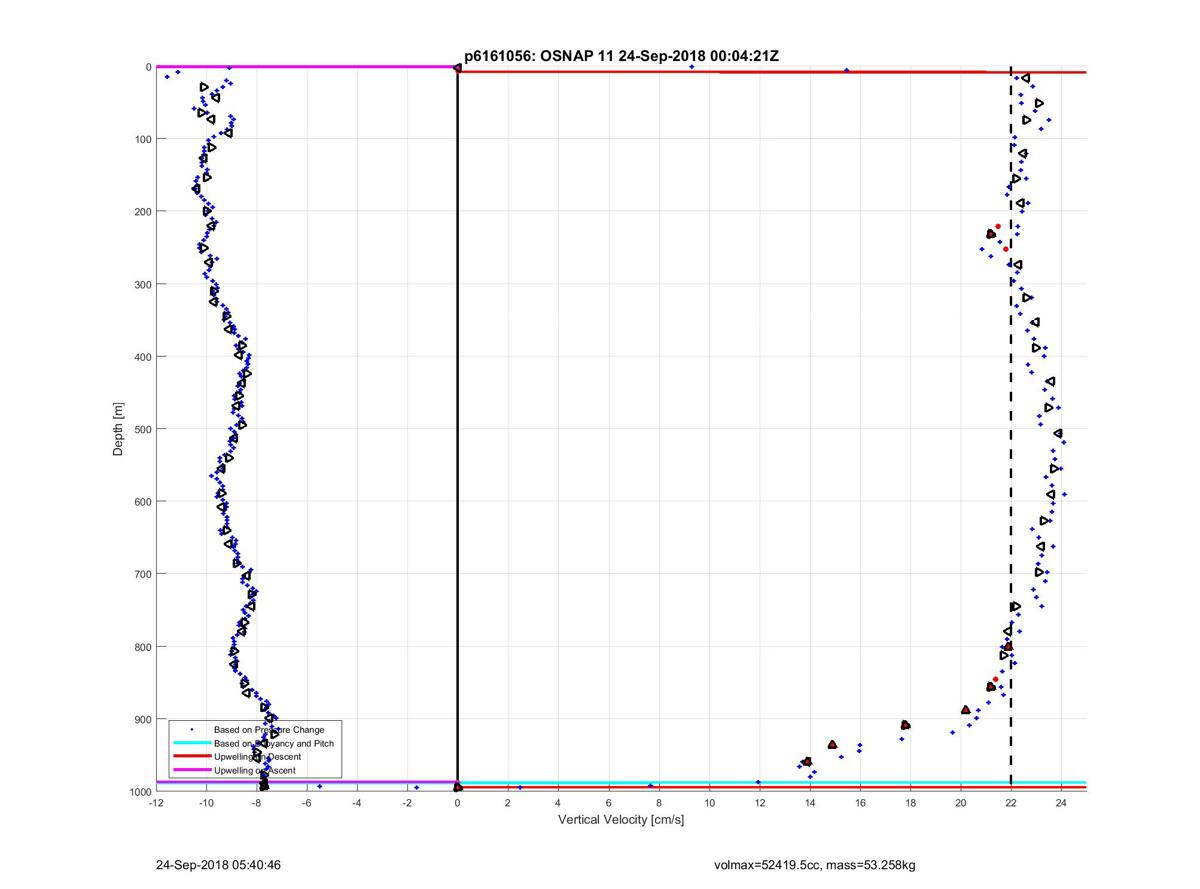Click depth axis tick label 900
1200x889 pixels.
pyautogui.click(x=143, y=719)
